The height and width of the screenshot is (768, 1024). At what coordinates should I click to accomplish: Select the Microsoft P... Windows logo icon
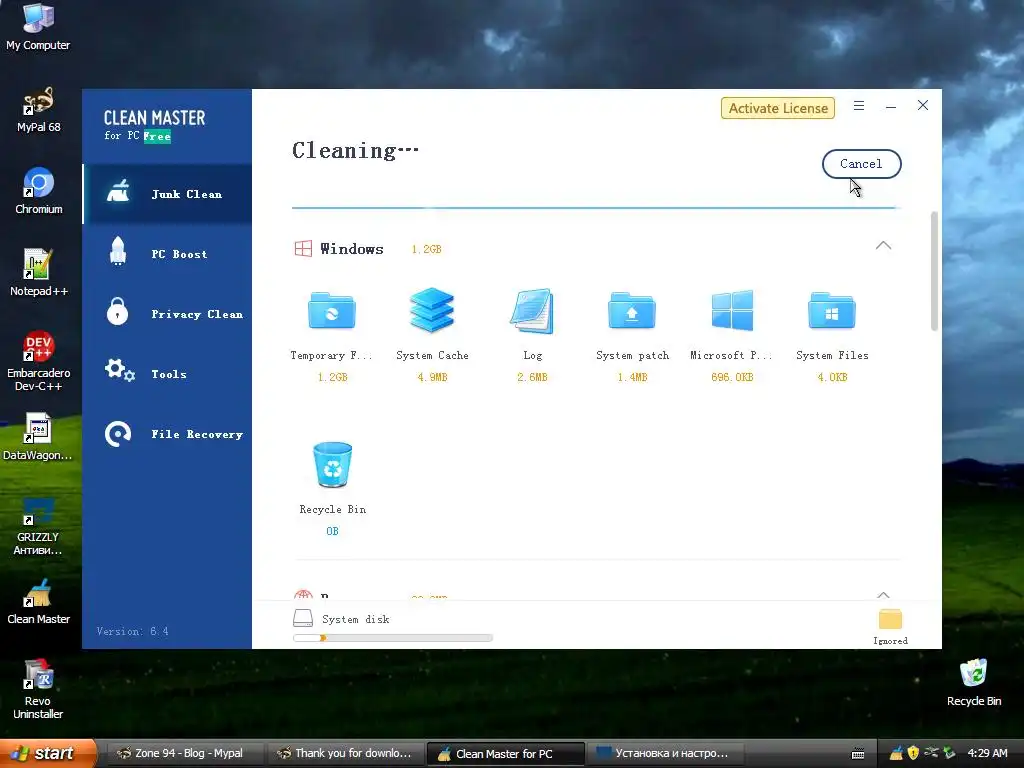click(x=732, y=310)
